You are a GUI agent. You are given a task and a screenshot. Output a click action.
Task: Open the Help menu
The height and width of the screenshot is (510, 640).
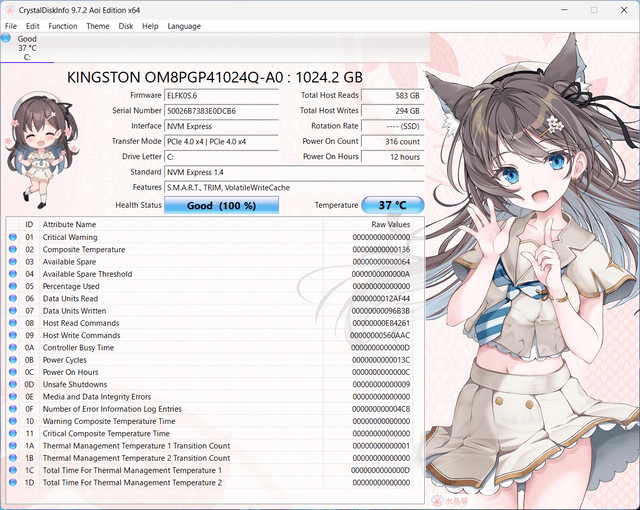coord(150,26)
